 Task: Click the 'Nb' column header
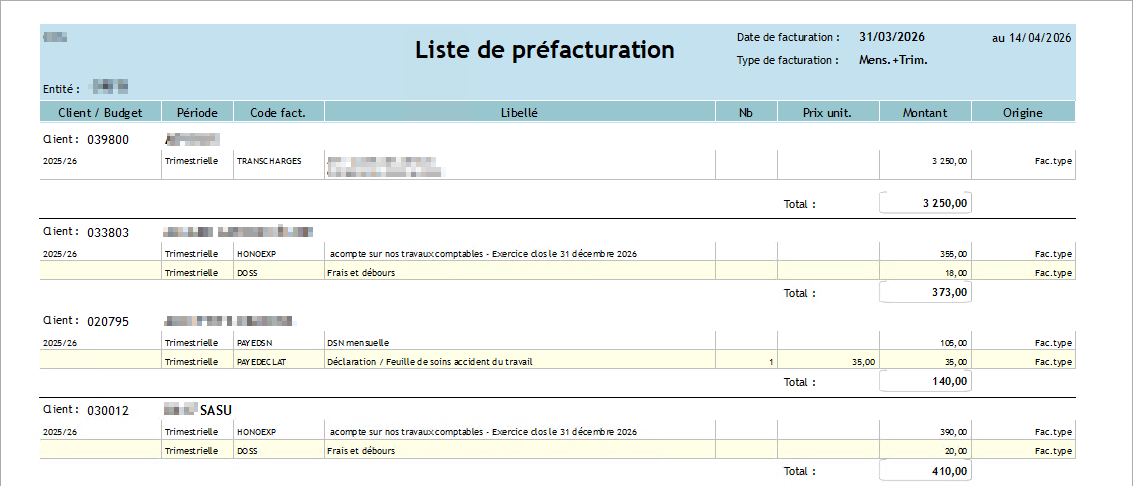(x=746, y=112)
